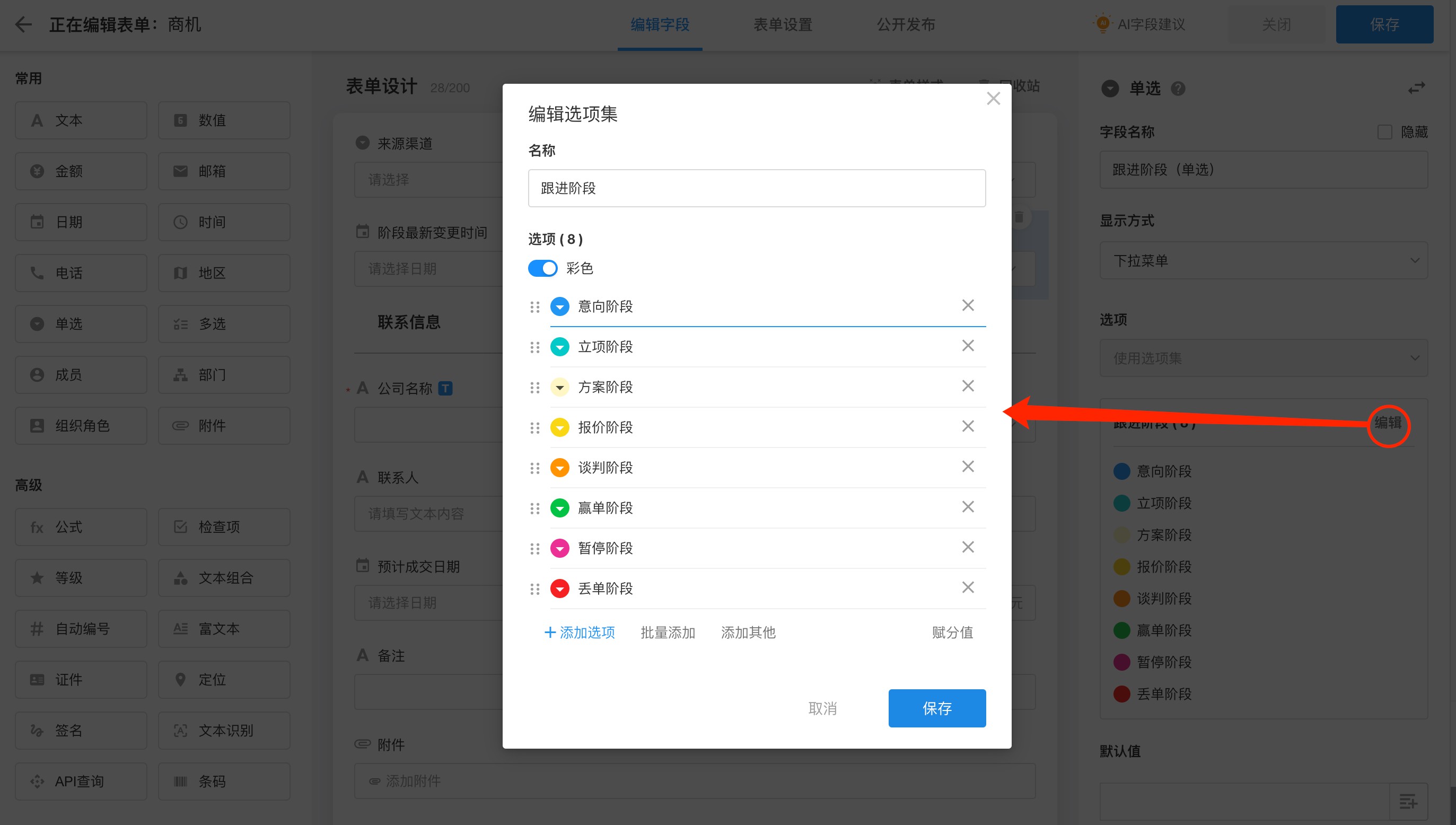Click the back arrow next to form title
The width and height of the screenshot is (1456, 825).
[x=23, y=24]
